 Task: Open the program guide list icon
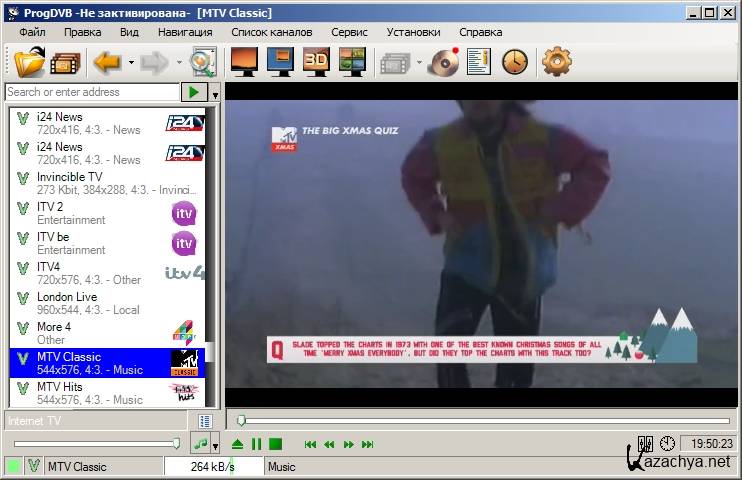[x=479, y=63]
